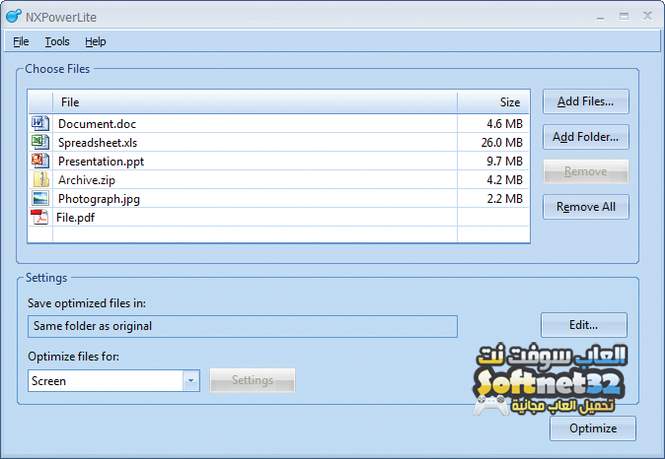Select the Photograph.jpg file name

[99, 199]
